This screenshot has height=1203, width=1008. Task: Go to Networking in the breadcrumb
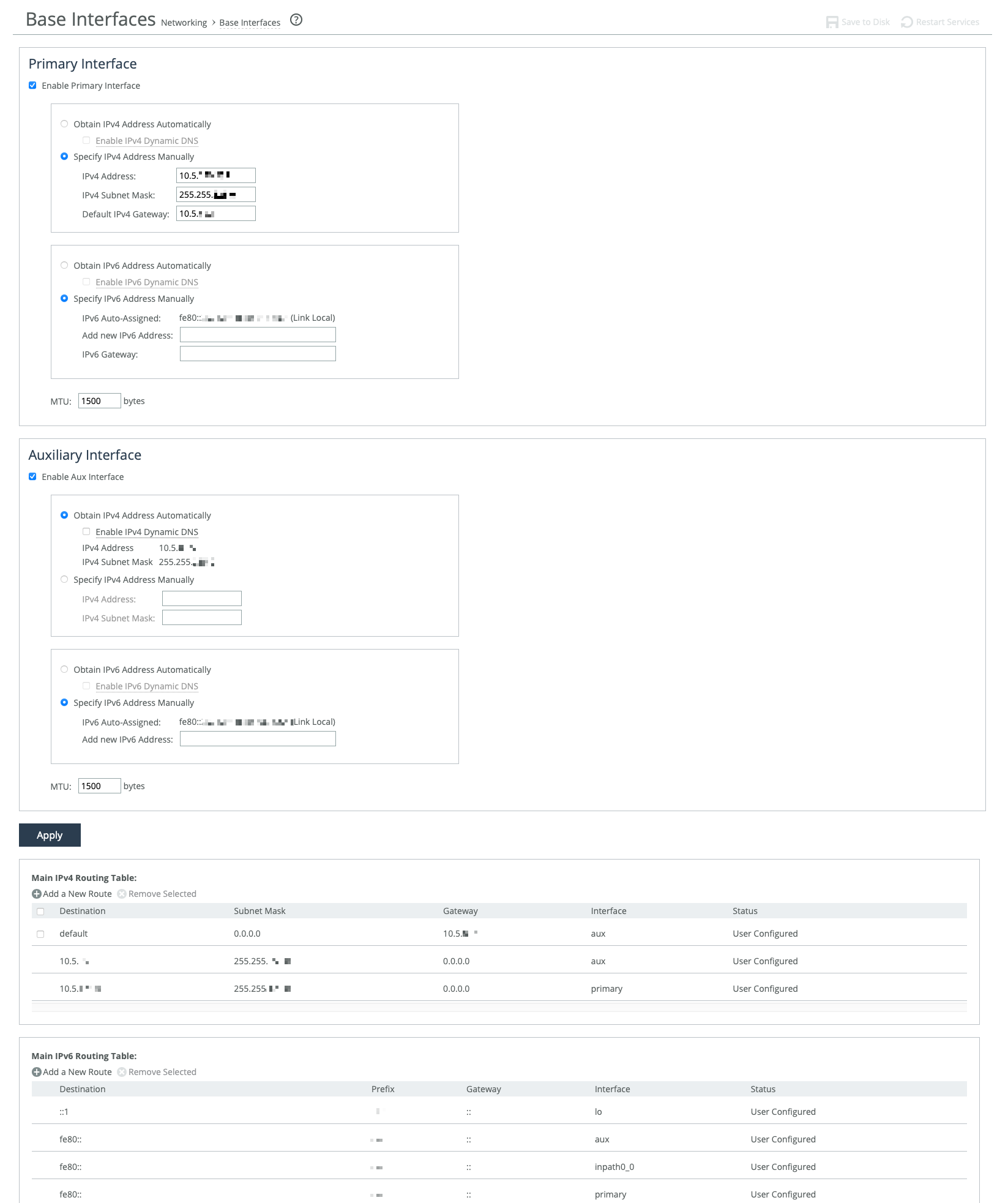pyautogui.click(x=184, y=23)
